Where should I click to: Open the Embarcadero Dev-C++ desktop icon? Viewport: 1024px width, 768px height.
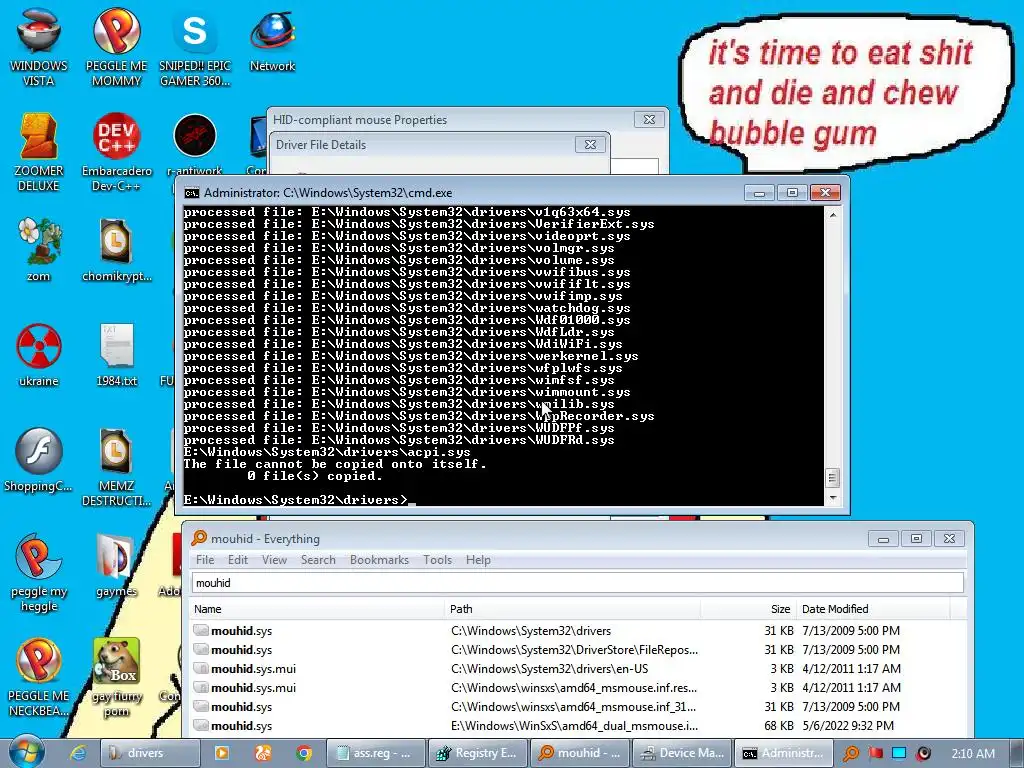click(116, 152)
